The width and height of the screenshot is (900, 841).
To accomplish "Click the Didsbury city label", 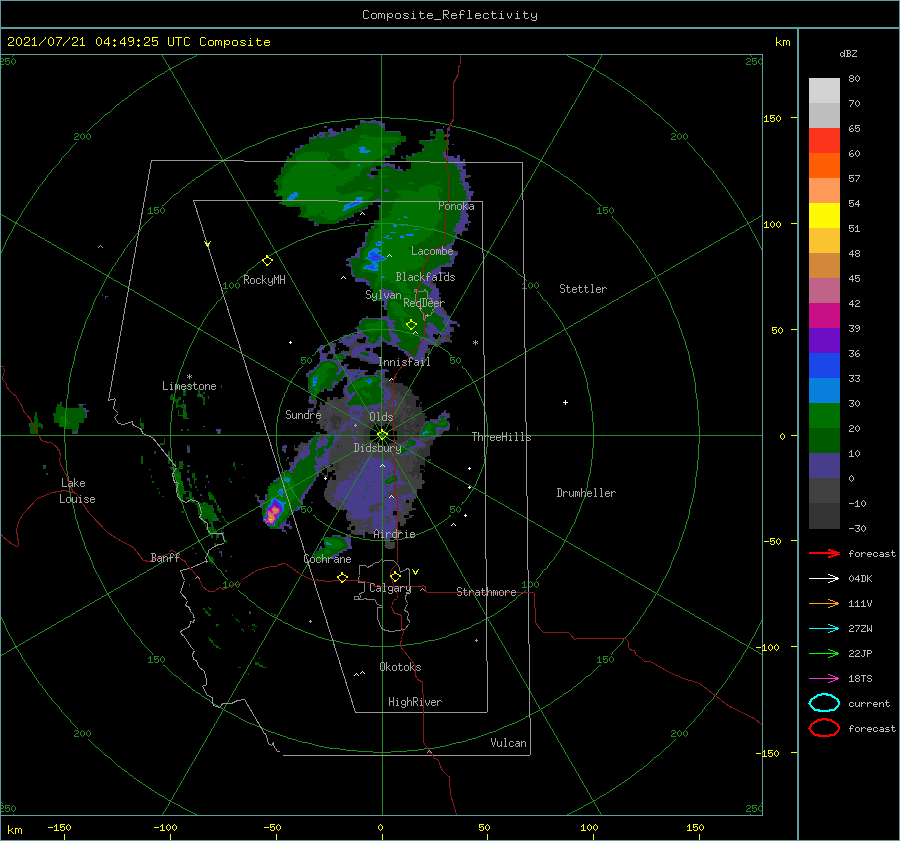I will point(377,448).
